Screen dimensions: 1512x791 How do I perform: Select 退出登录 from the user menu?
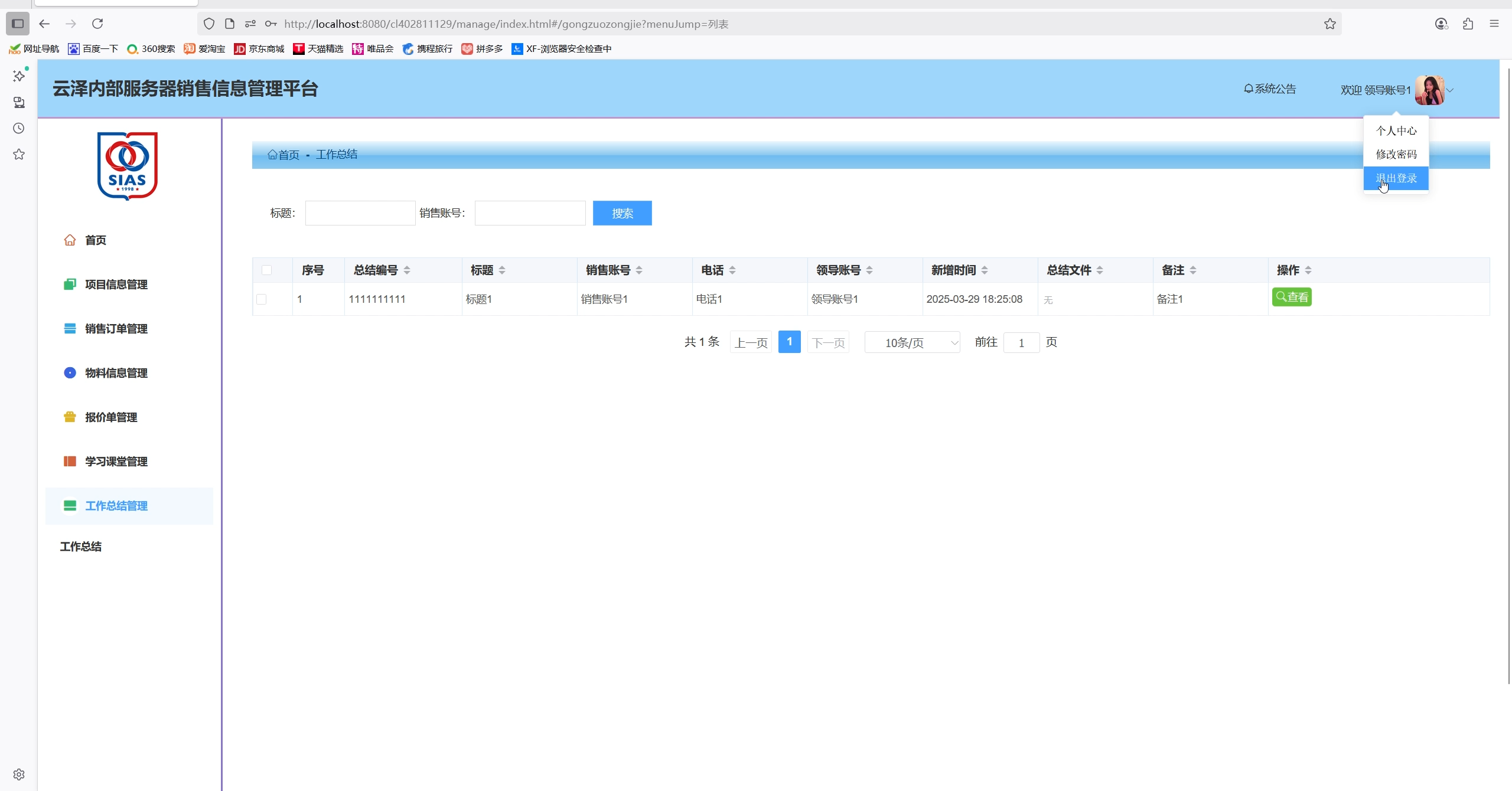click(x=1396, y=178)
